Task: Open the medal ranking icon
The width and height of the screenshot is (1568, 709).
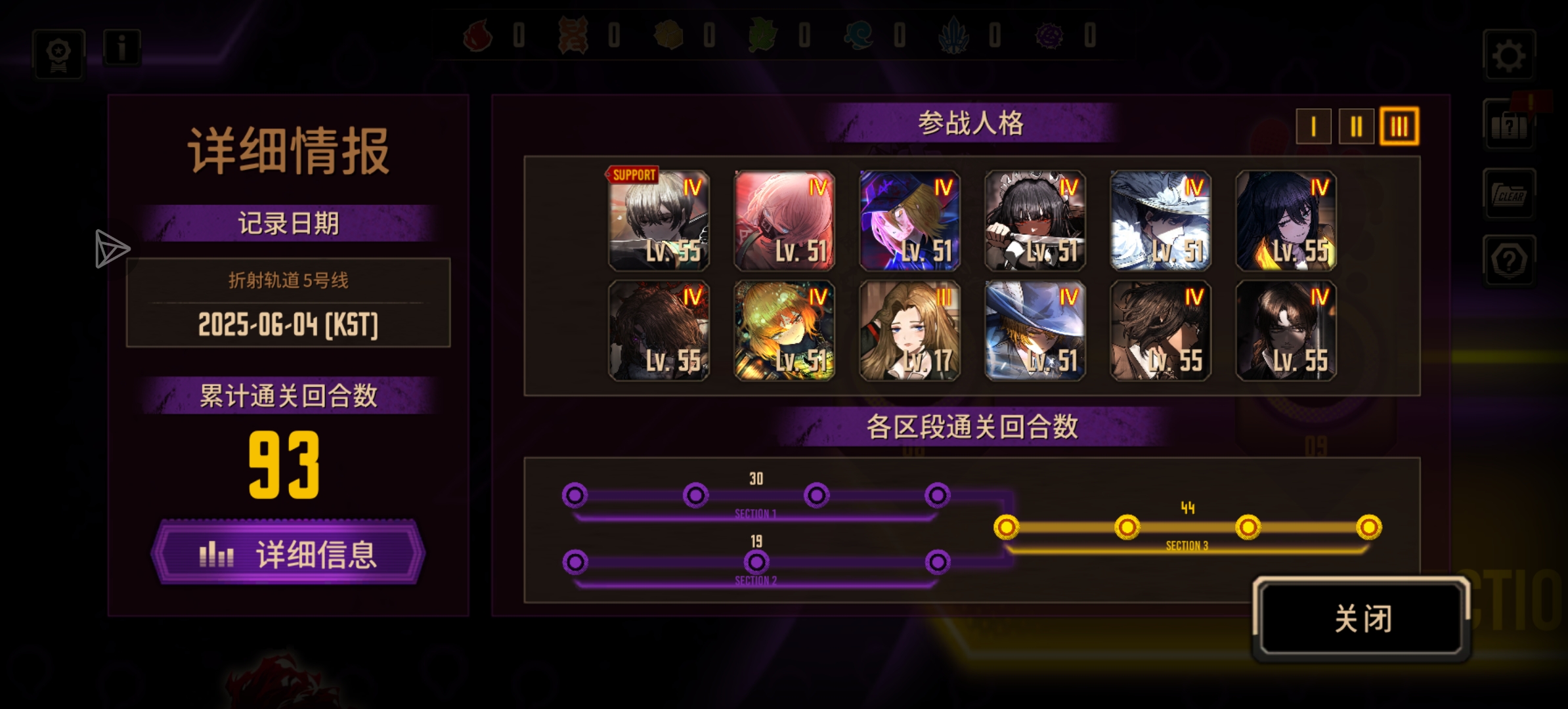Action: click(58, 54)
